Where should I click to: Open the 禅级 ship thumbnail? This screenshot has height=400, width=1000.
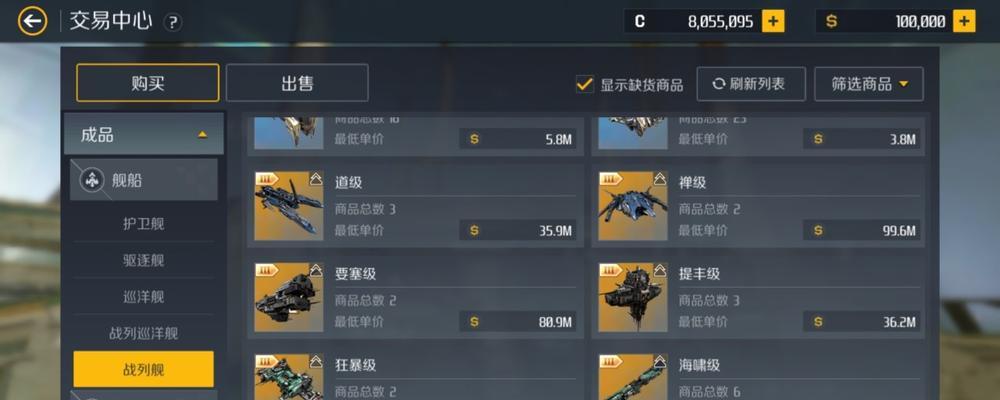(633, 206)
